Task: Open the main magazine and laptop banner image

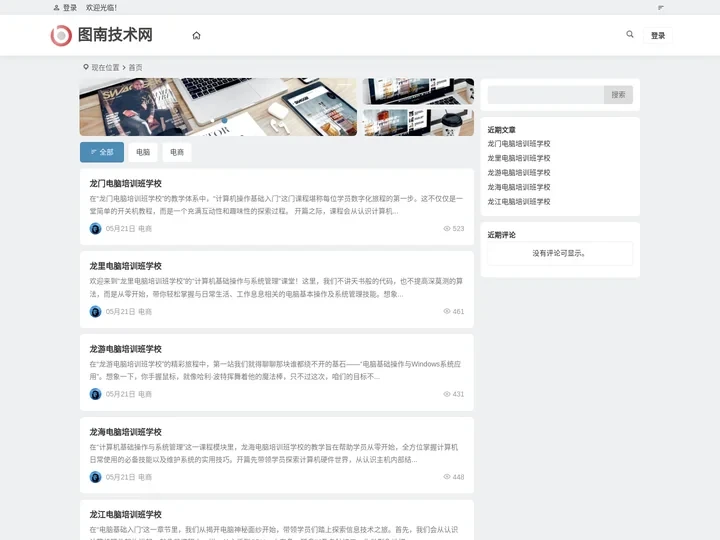Action: pos(218,107)
